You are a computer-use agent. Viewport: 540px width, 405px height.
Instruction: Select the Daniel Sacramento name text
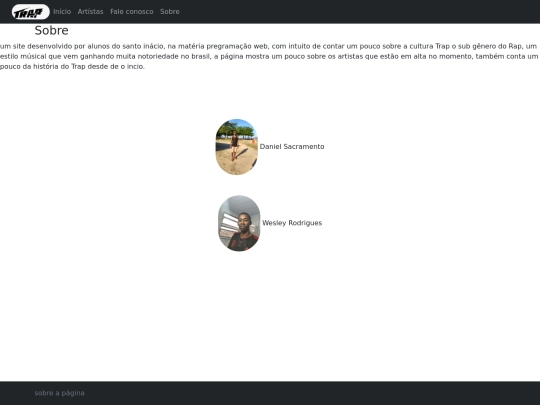pos(292,147)
